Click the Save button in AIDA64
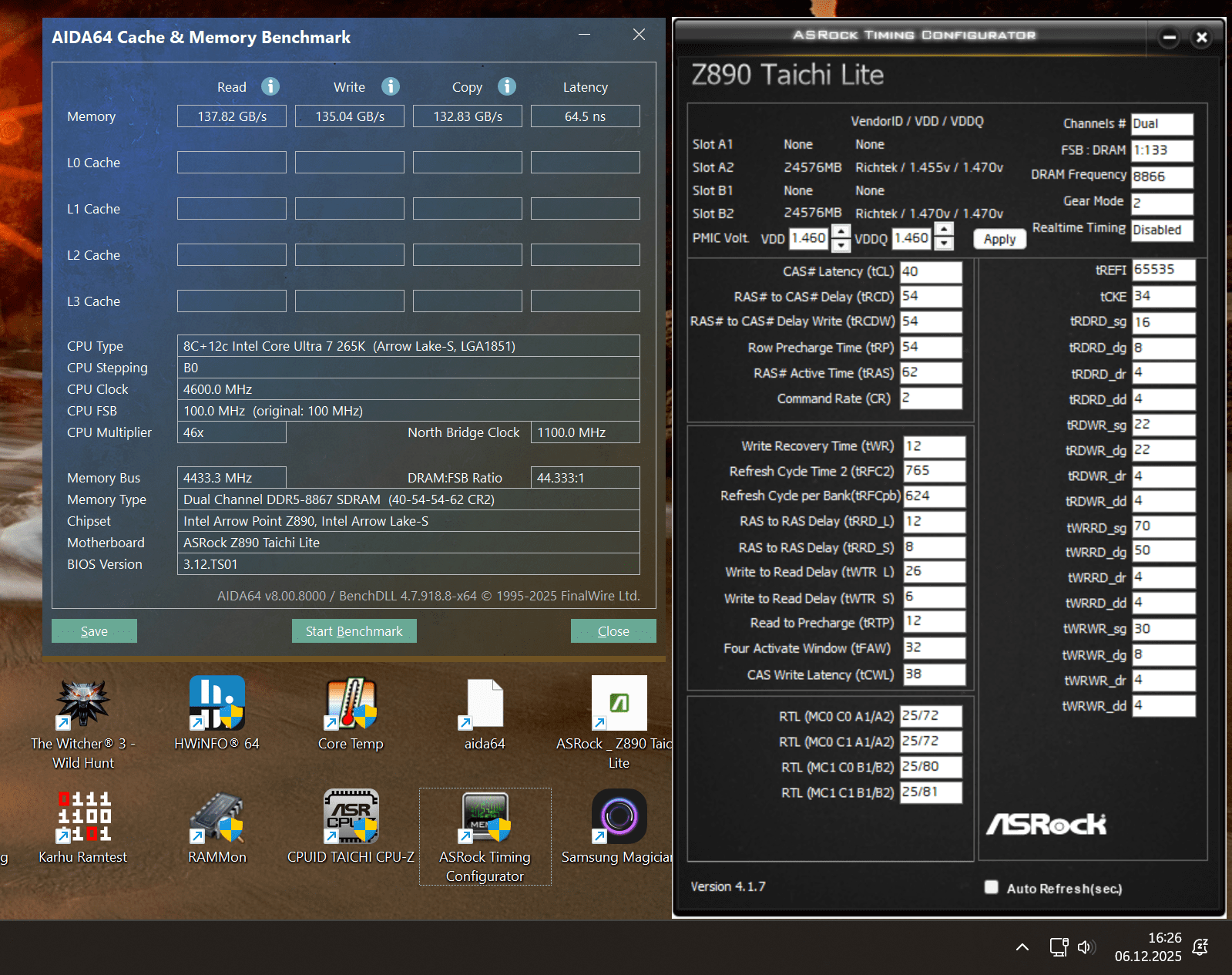Viewport: 1232px width, 975px height. point(94,631)
